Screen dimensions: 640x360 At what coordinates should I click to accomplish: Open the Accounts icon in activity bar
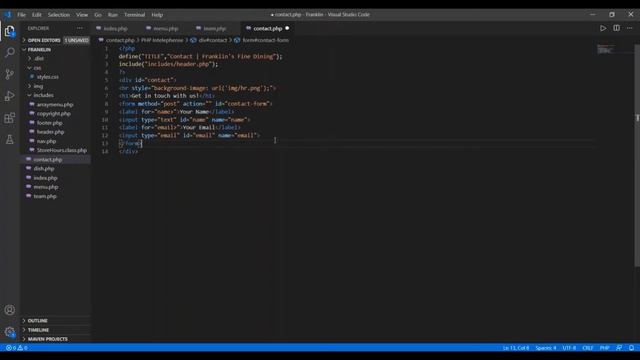tap(10, 310)
